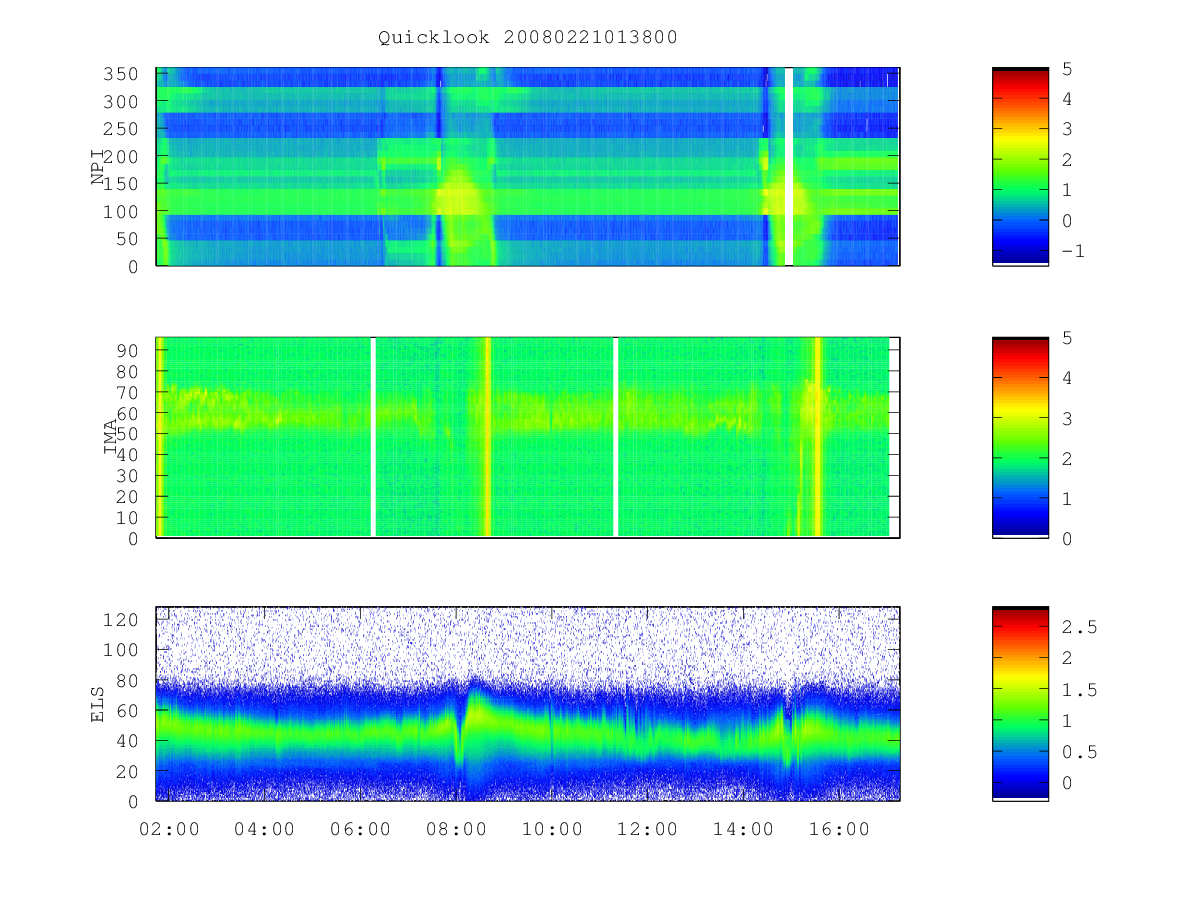Click the NPI axis label
The image size is (1200, 900).
point(98,167)
